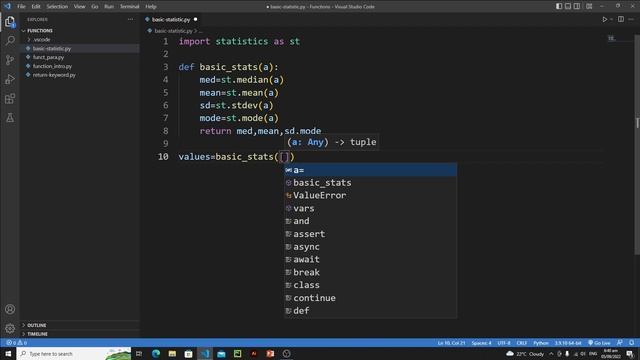Open funct_para.py in the explorer
This screenshot has width=640, height=360.
point(48,57)
